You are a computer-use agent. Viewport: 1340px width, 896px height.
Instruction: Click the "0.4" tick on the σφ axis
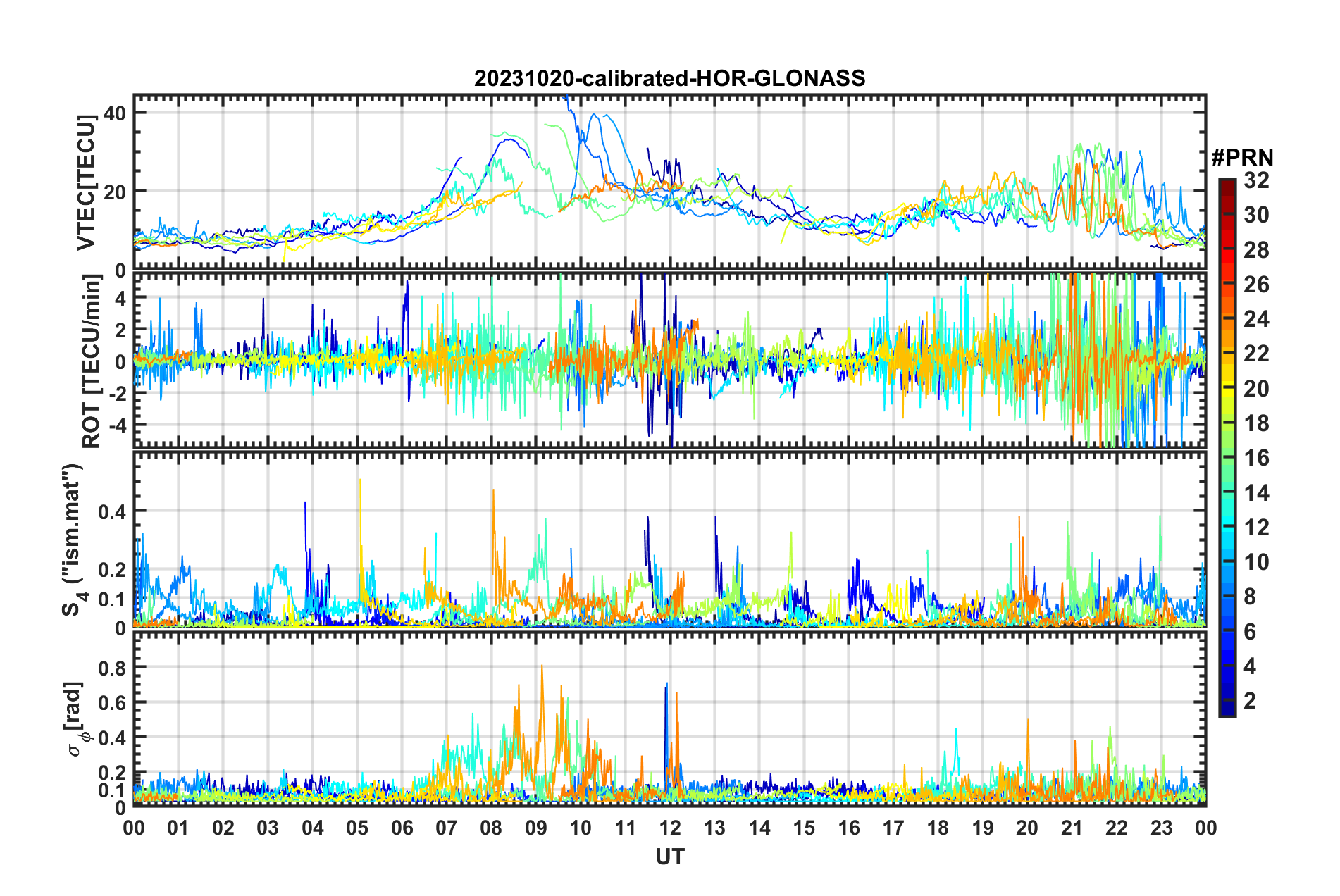(112, 738)
